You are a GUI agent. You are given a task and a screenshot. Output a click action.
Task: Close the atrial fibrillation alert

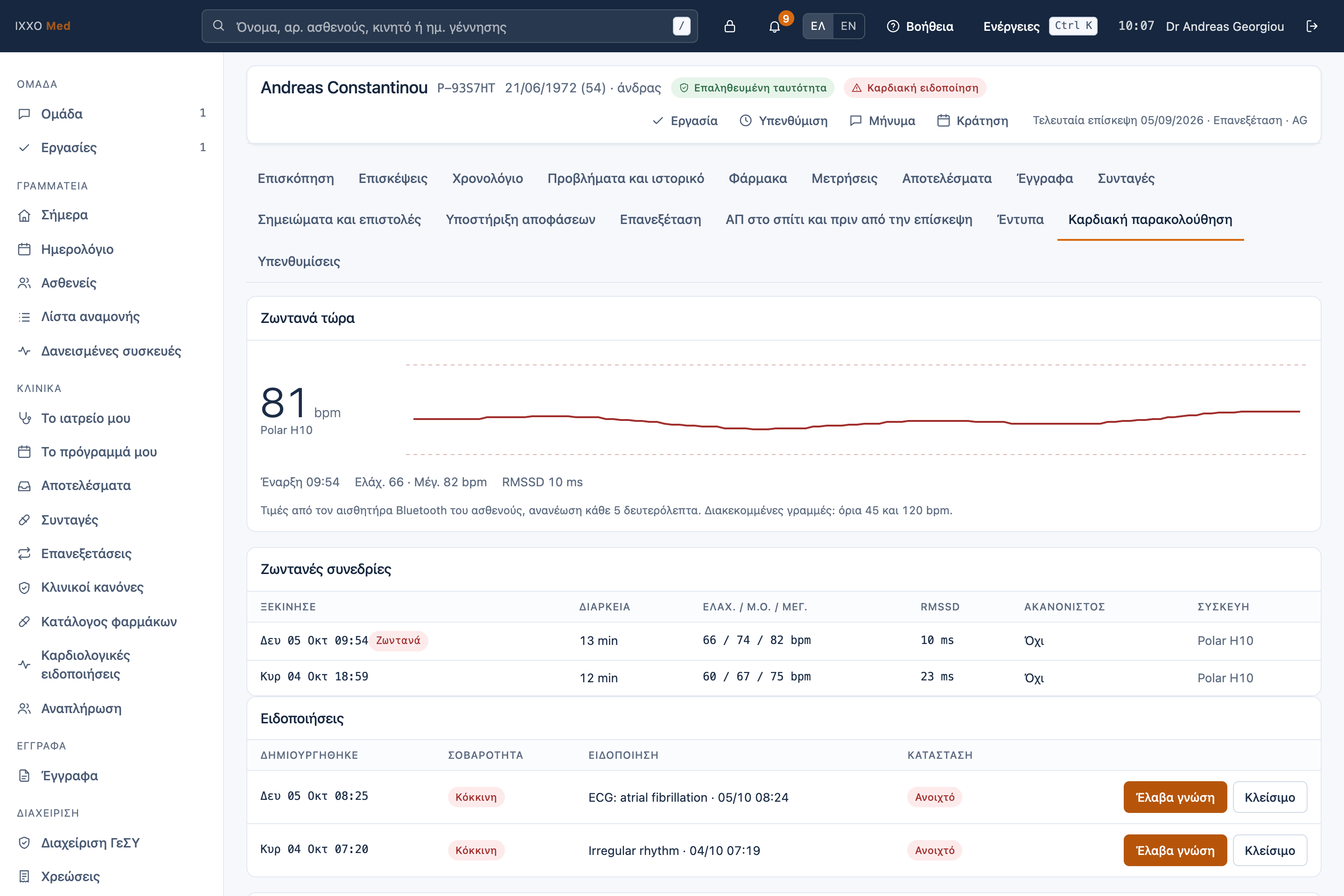click(1270, 797)
